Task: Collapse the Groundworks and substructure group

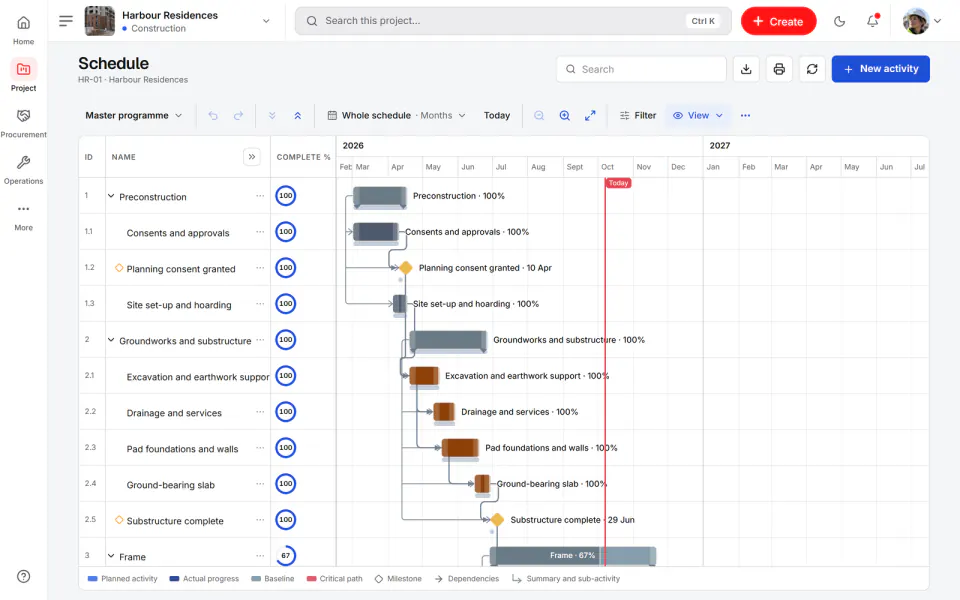Action: 111,340
